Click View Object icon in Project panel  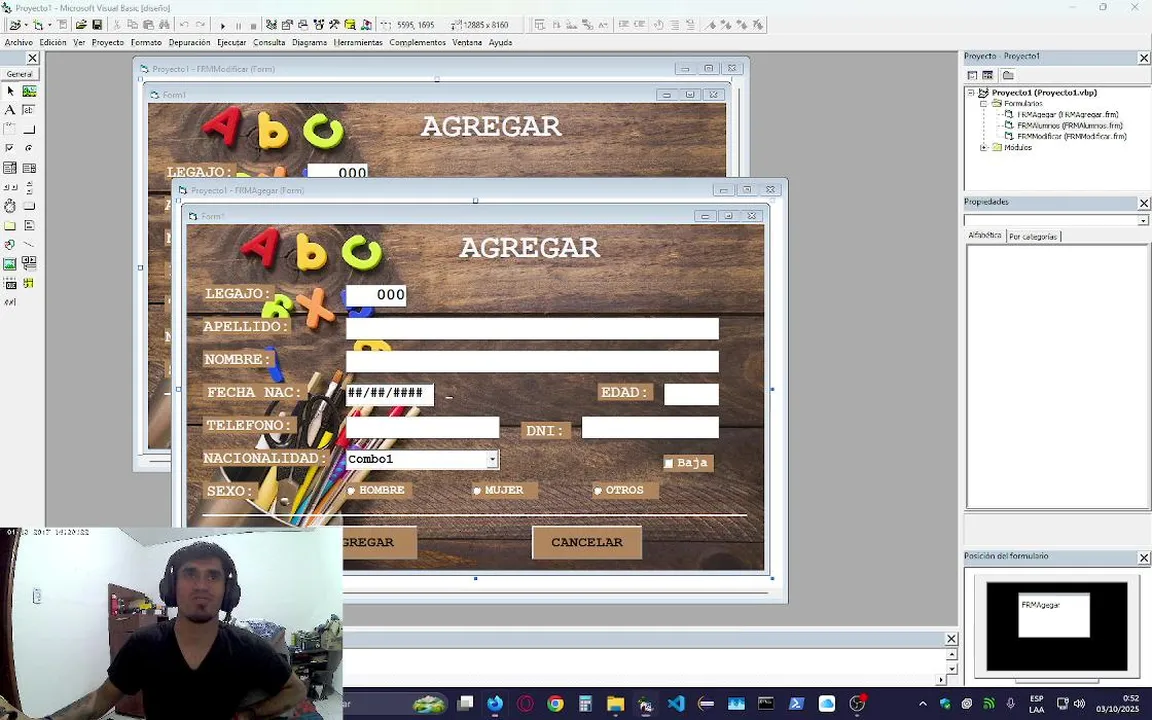point(987,75)
